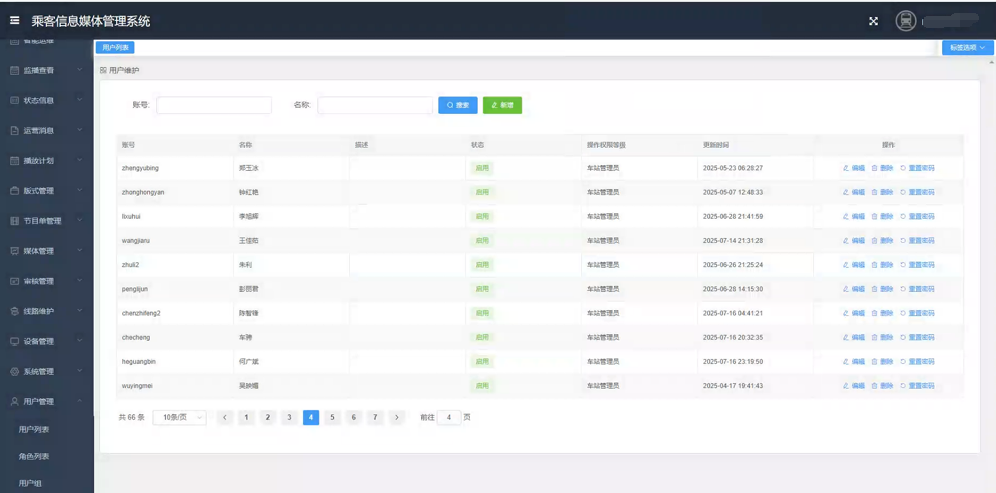Go to page 5 in pagination
Viewport: 996px width, 493px height.
tap(332, 418)
